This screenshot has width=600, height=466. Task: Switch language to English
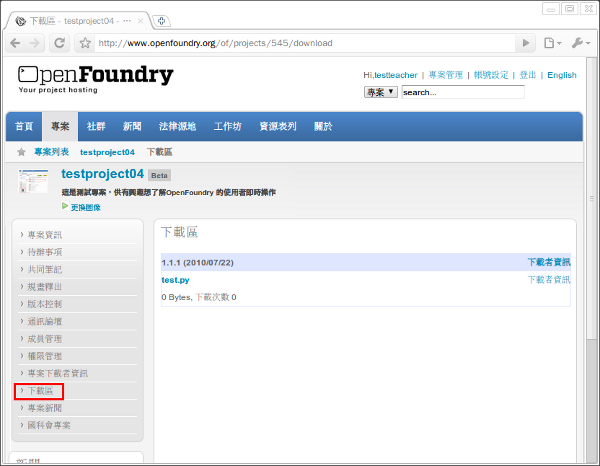pyautogui.click(x=562, y=75)
